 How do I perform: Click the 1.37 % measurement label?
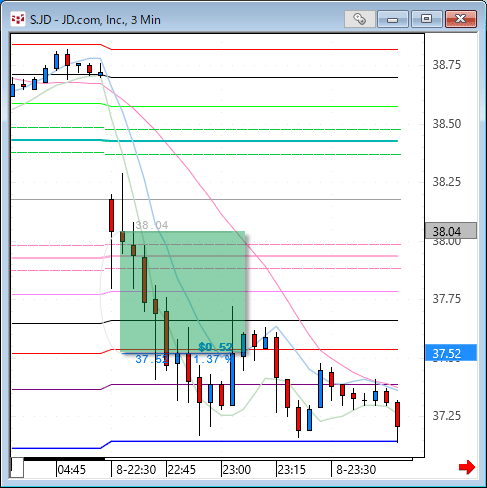(x=213, y=359)
